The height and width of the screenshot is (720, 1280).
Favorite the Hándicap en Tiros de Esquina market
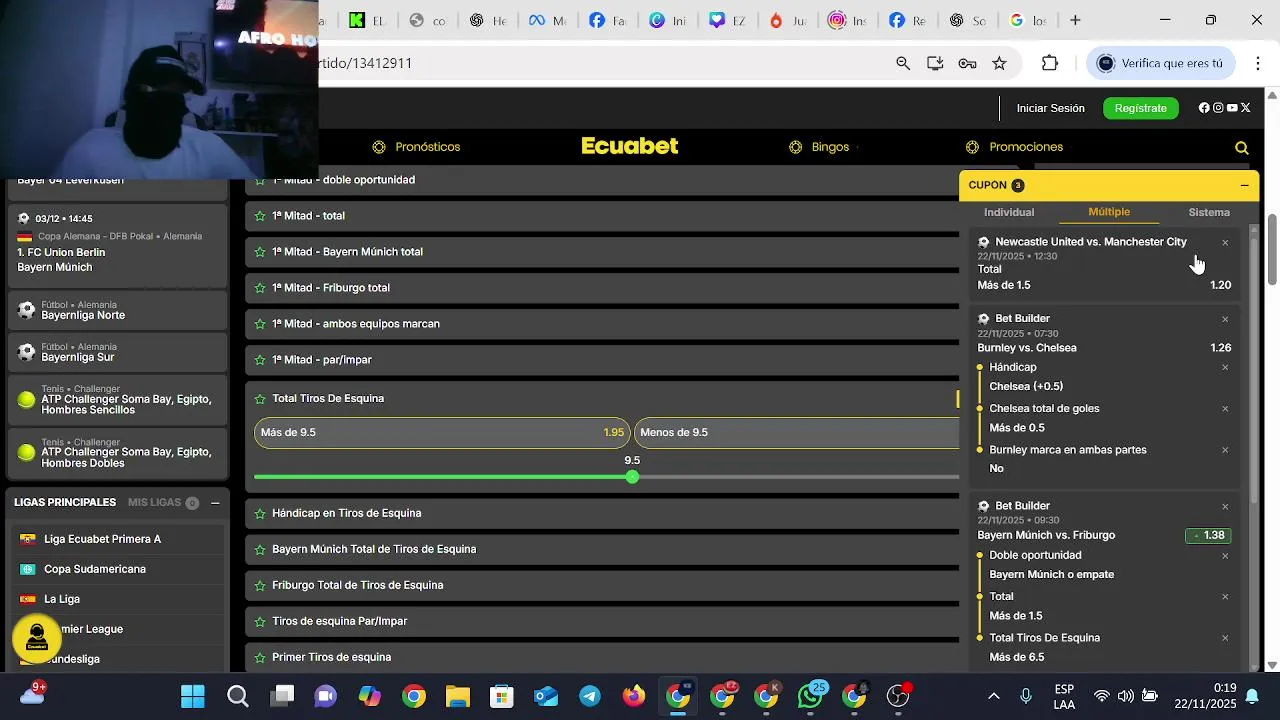tap(260, 513)
